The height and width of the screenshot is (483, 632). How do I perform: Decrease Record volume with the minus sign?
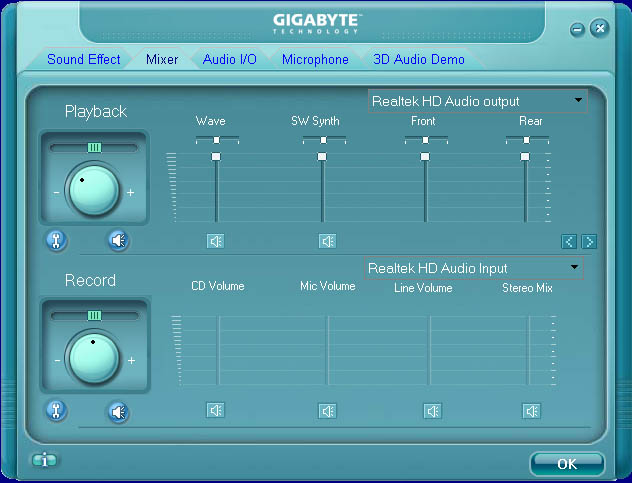tap(57, 360)
